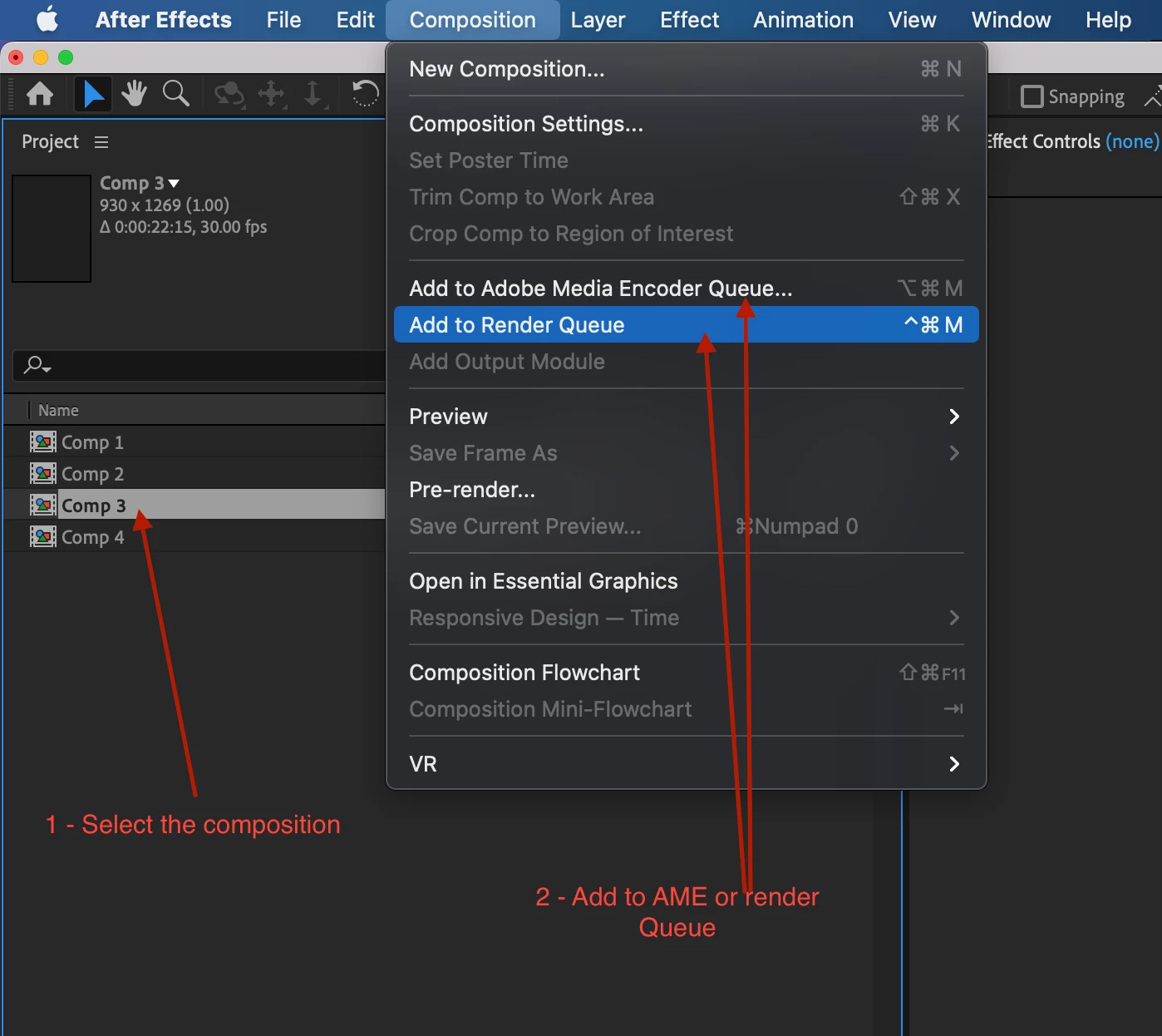The width and height of the screenshot is (1162, 1036).
Task: Click the Comp 3 composition icon
Action: coord(43,505)
